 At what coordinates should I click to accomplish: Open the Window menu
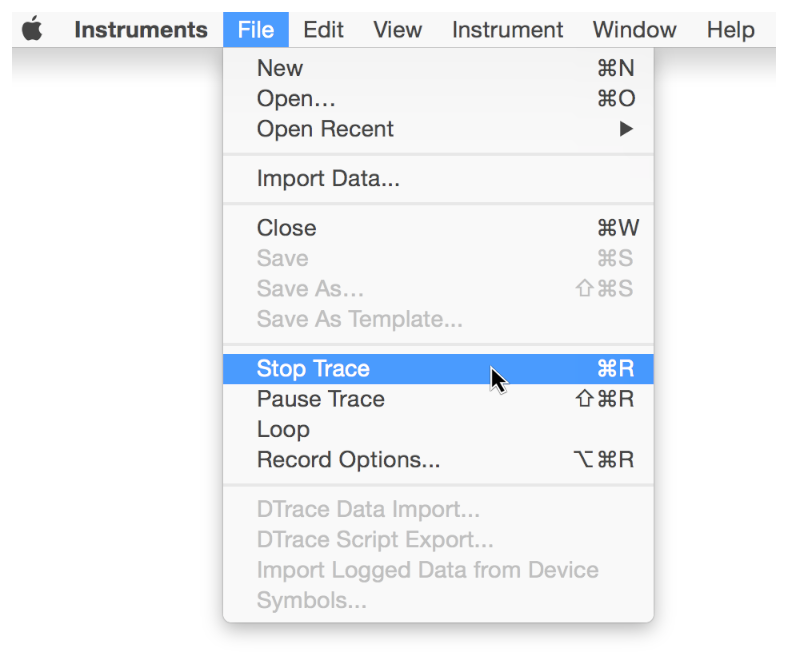click(x=634, y=30)
